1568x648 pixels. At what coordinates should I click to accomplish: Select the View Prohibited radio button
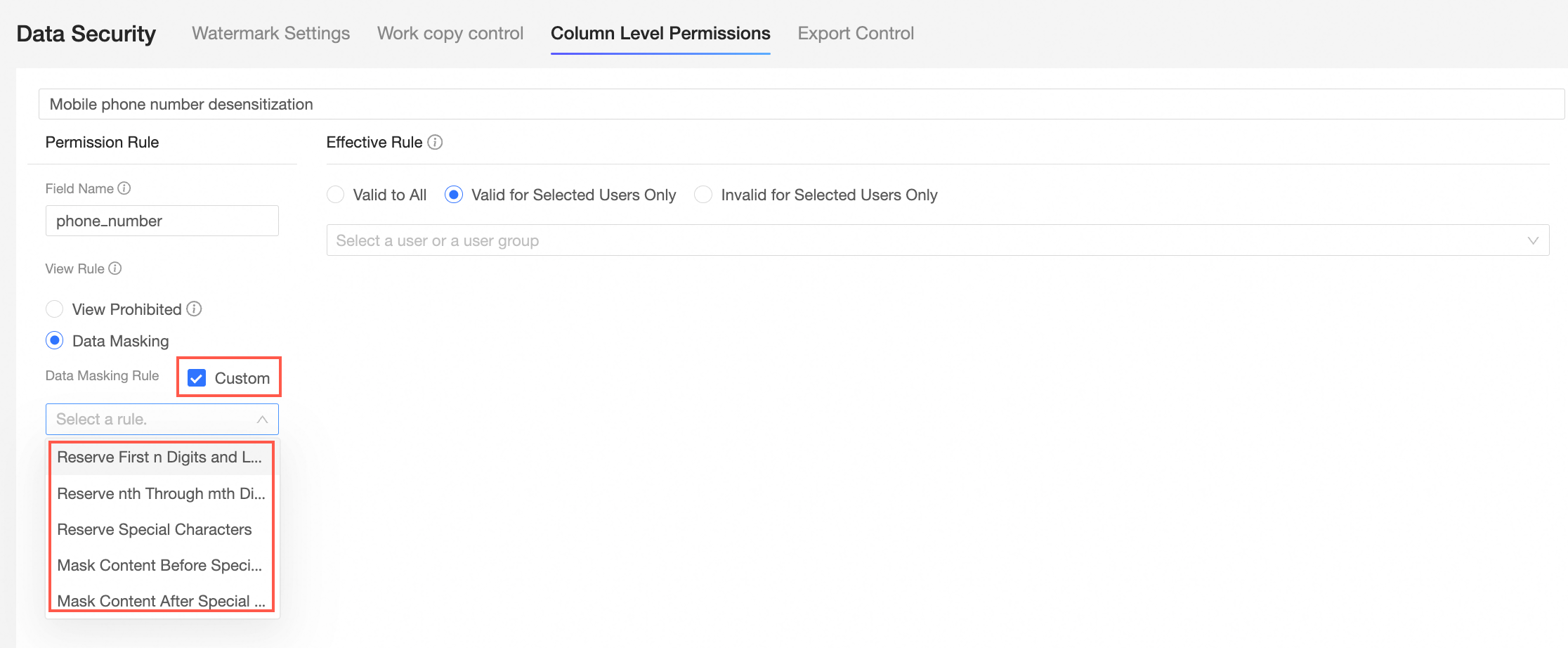click(x=55, y=309)
